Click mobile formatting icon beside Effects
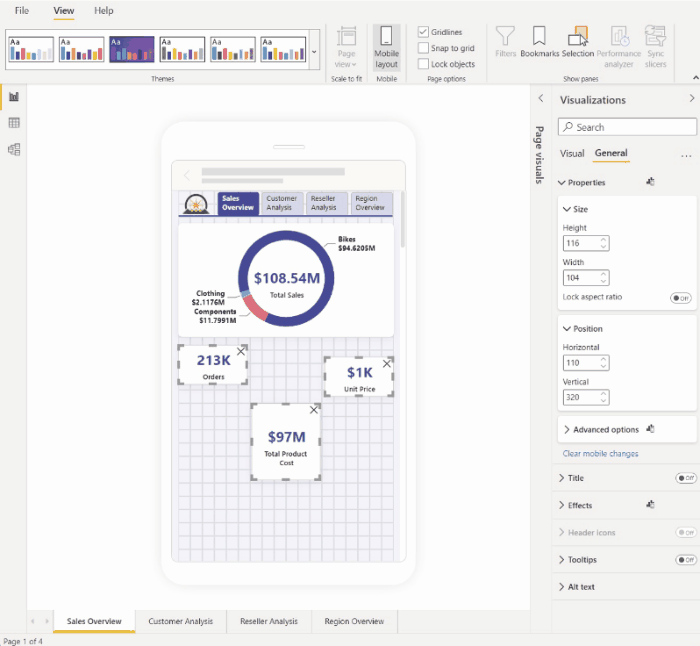 pyautogui.click(x=650, y=504)
